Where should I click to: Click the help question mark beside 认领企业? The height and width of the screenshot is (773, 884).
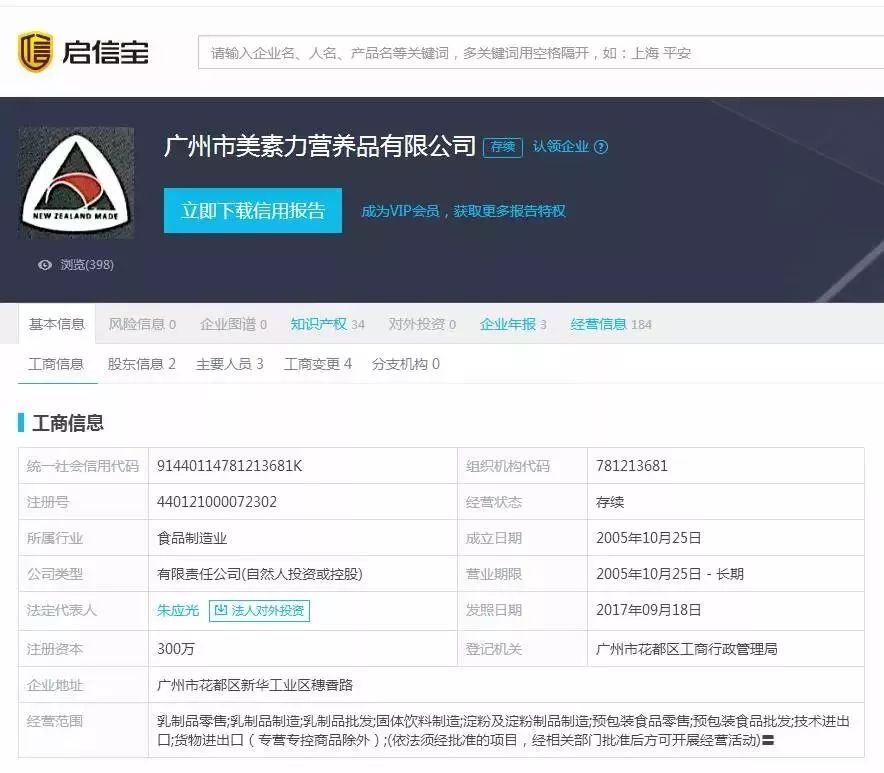[601, 147]
